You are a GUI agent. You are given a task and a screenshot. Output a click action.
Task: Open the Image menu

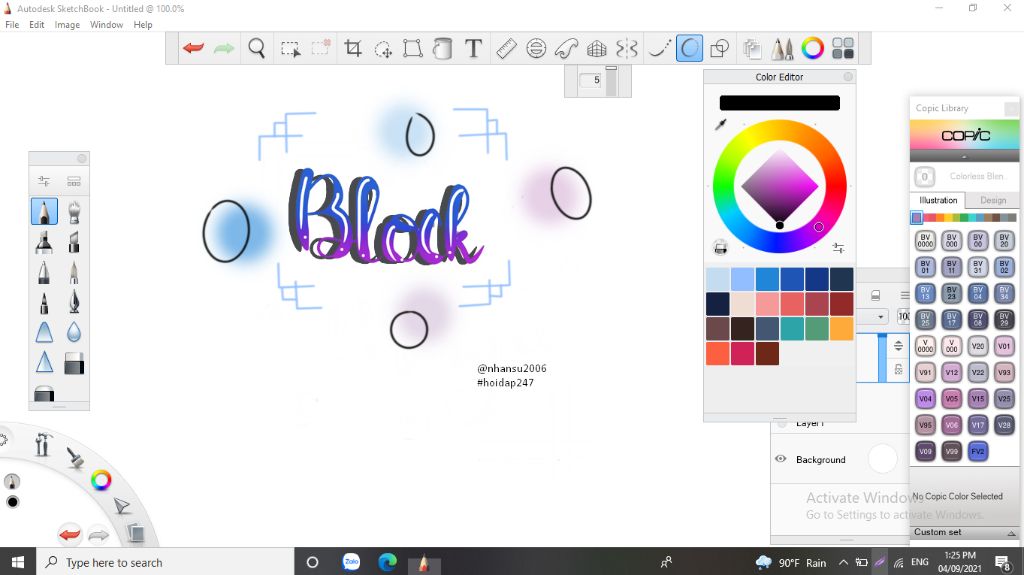(67, 25)
